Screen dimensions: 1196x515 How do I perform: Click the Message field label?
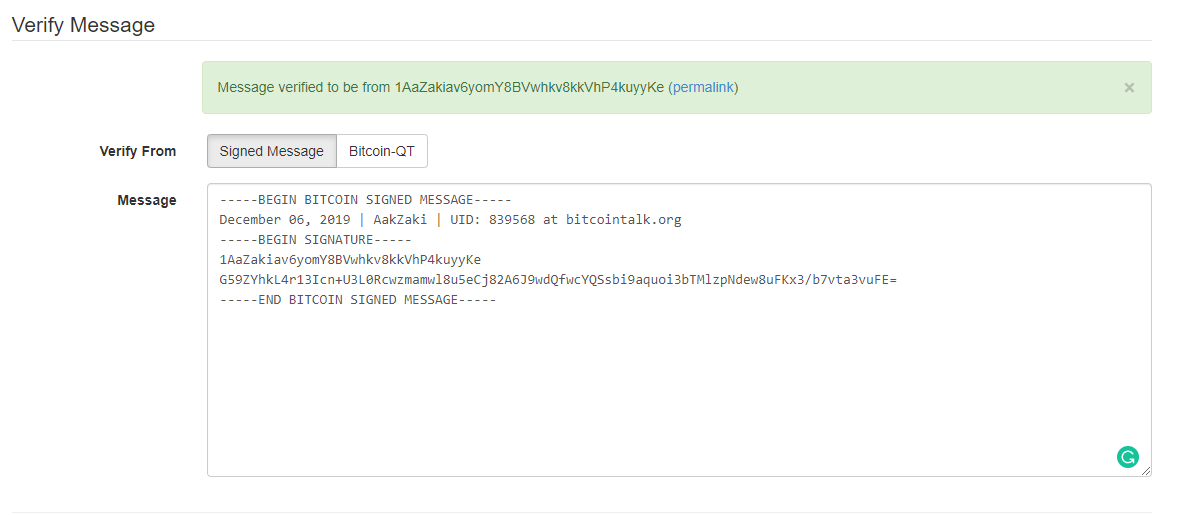(x=146, y=200)
